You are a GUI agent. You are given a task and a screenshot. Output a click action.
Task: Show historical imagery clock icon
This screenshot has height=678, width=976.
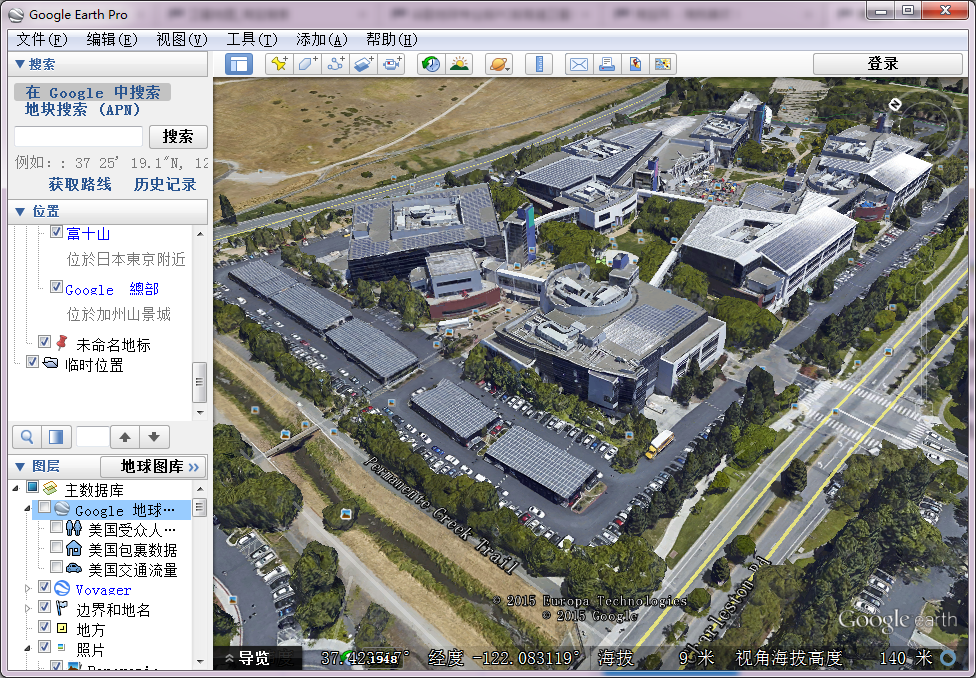(431, 64)
